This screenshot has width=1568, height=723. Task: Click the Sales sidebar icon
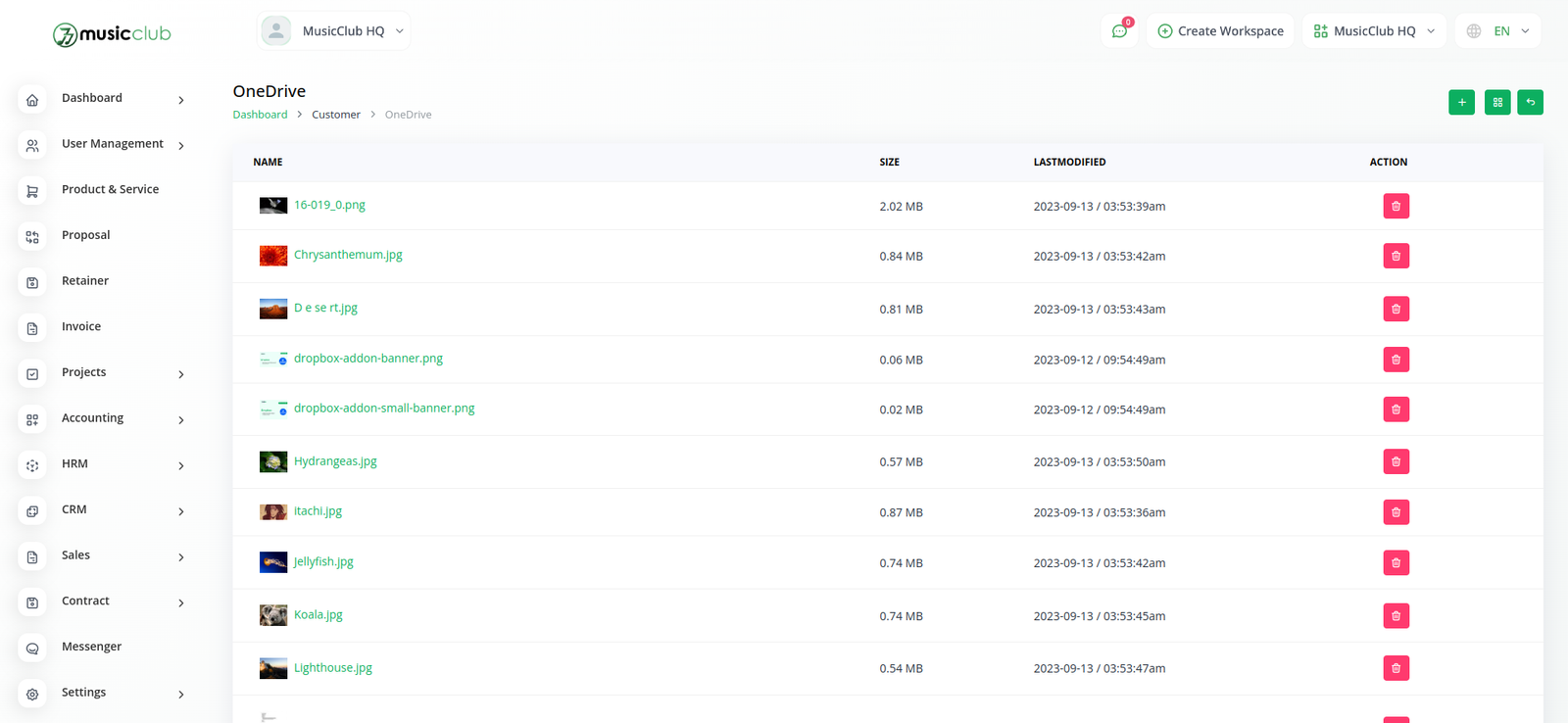32,557
